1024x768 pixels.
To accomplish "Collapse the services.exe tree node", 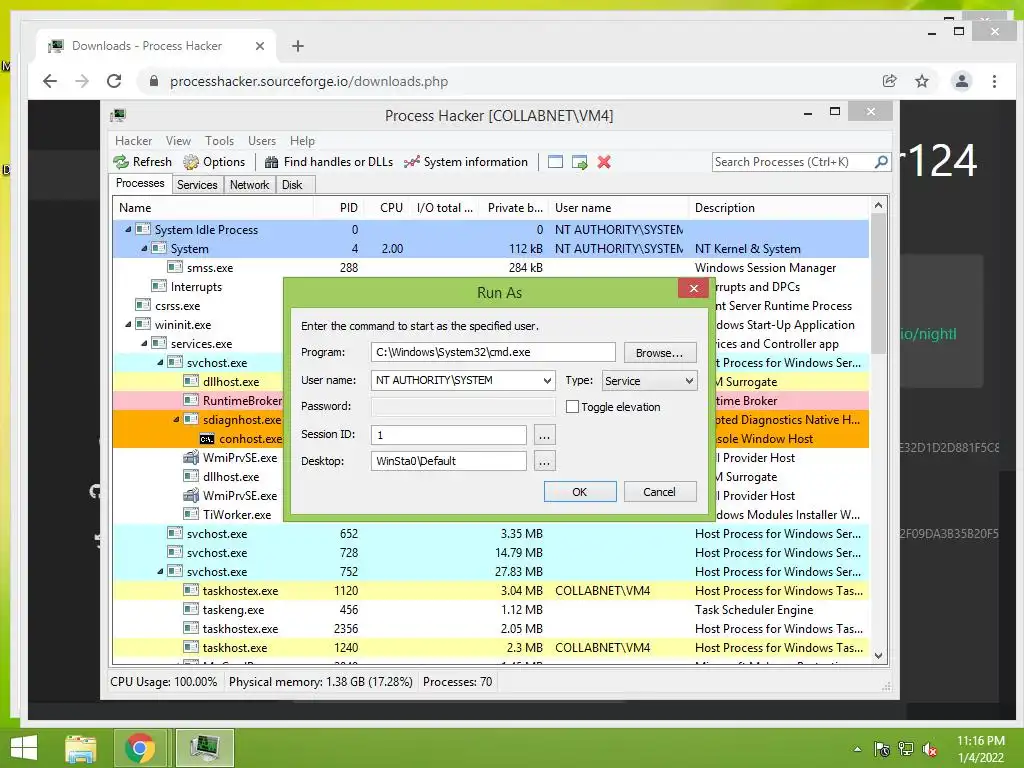I will tap(144, 343).
